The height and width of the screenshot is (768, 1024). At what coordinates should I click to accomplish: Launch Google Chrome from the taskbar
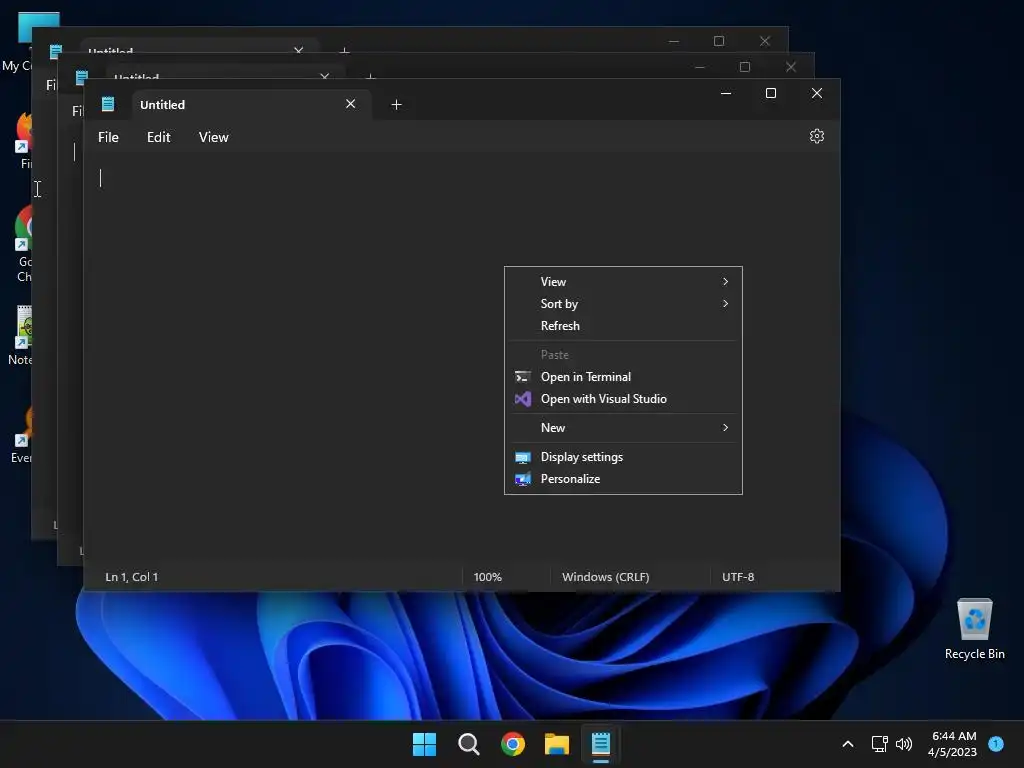[x=513, y=744]
